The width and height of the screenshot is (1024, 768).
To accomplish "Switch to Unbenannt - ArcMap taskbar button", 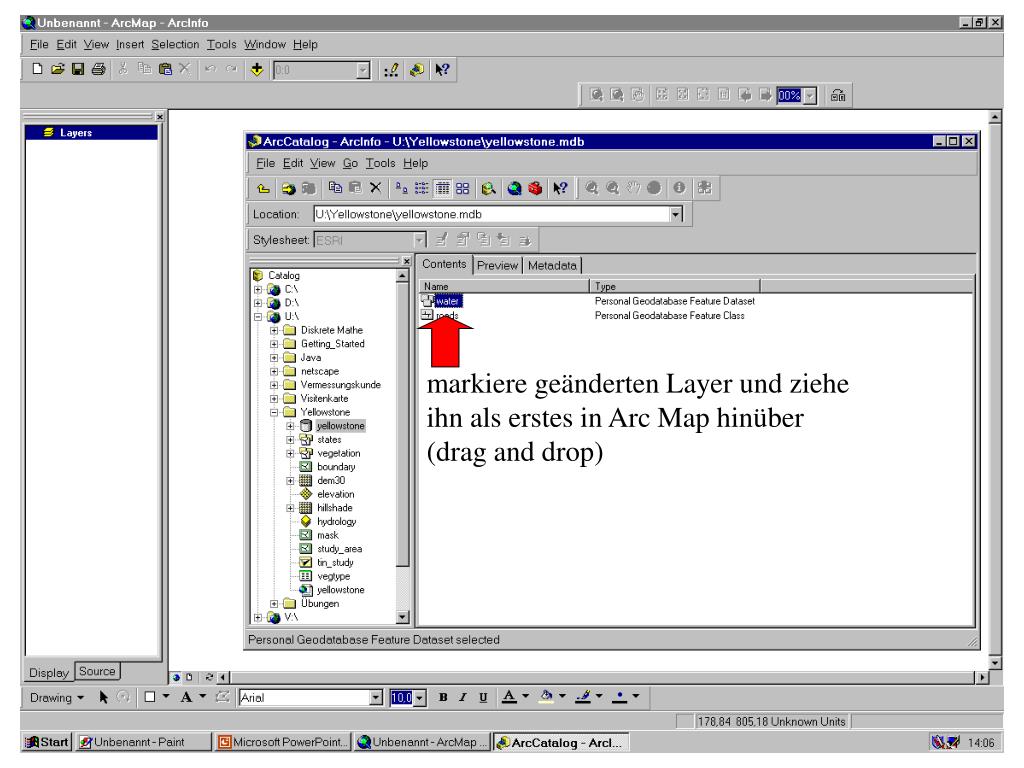I will coord(422,742).
